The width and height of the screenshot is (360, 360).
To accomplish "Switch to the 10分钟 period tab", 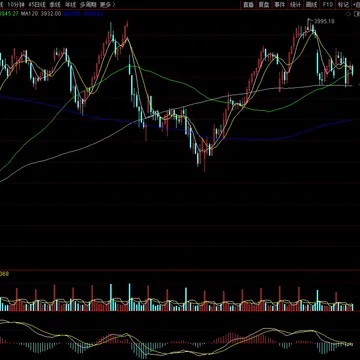I will [16, 4].
